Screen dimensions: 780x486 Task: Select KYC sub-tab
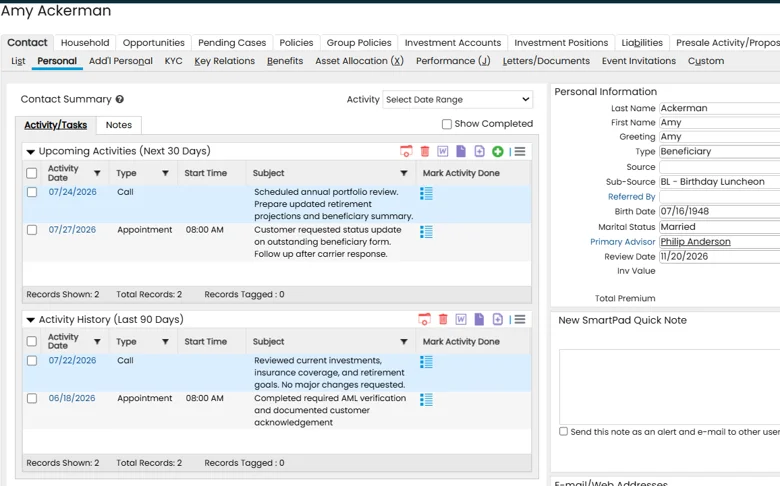[x=173, y=61]
